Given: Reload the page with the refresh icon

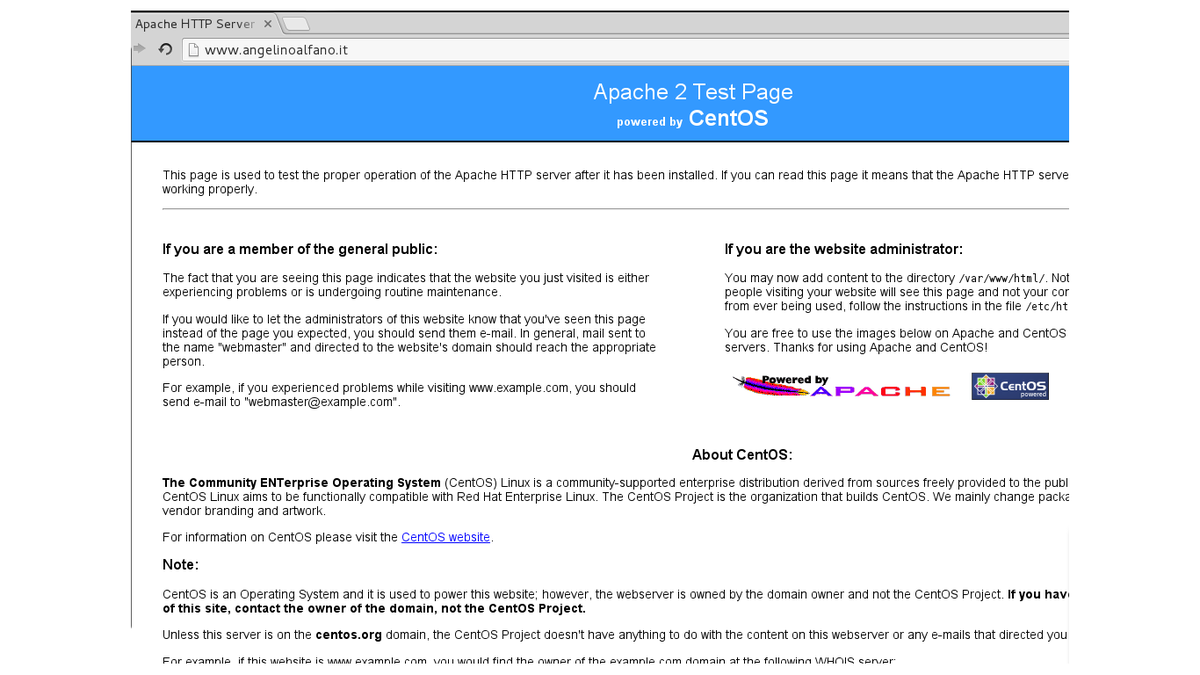Looking at the screenshot, I should pos(166,49).
